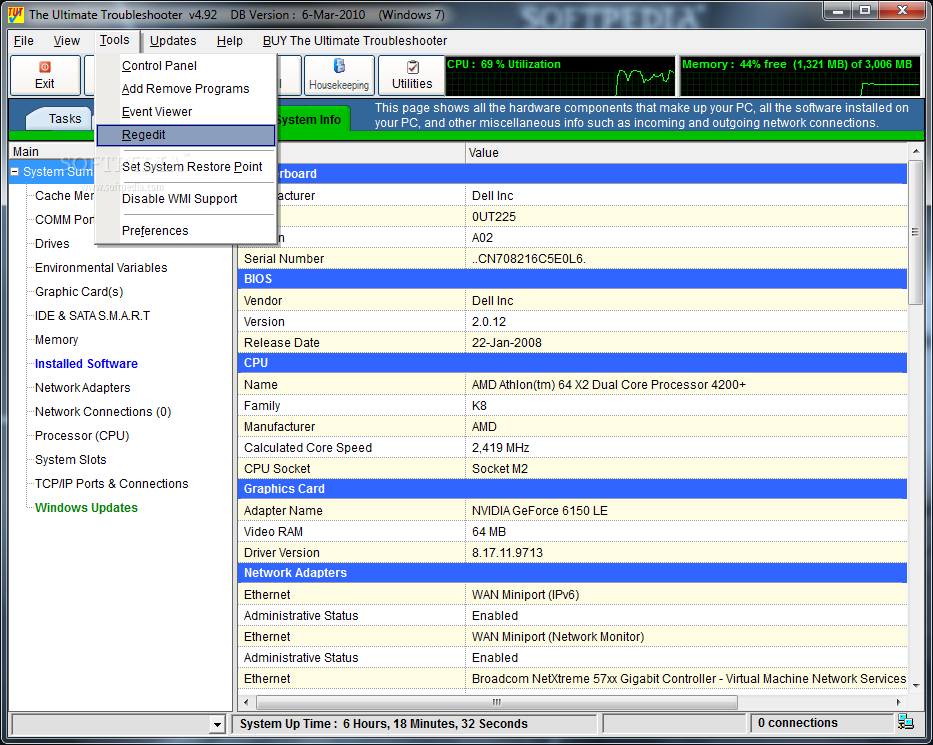This screenshot has height=745, width=933.
Task: Click the vertical scrollbar up arrow
Action: [916, 151]
